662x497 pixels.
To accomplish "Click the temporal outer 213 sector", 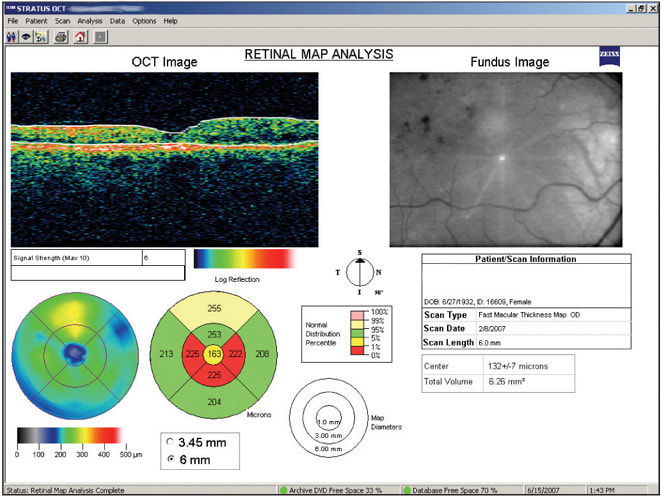I will point(166,354).
